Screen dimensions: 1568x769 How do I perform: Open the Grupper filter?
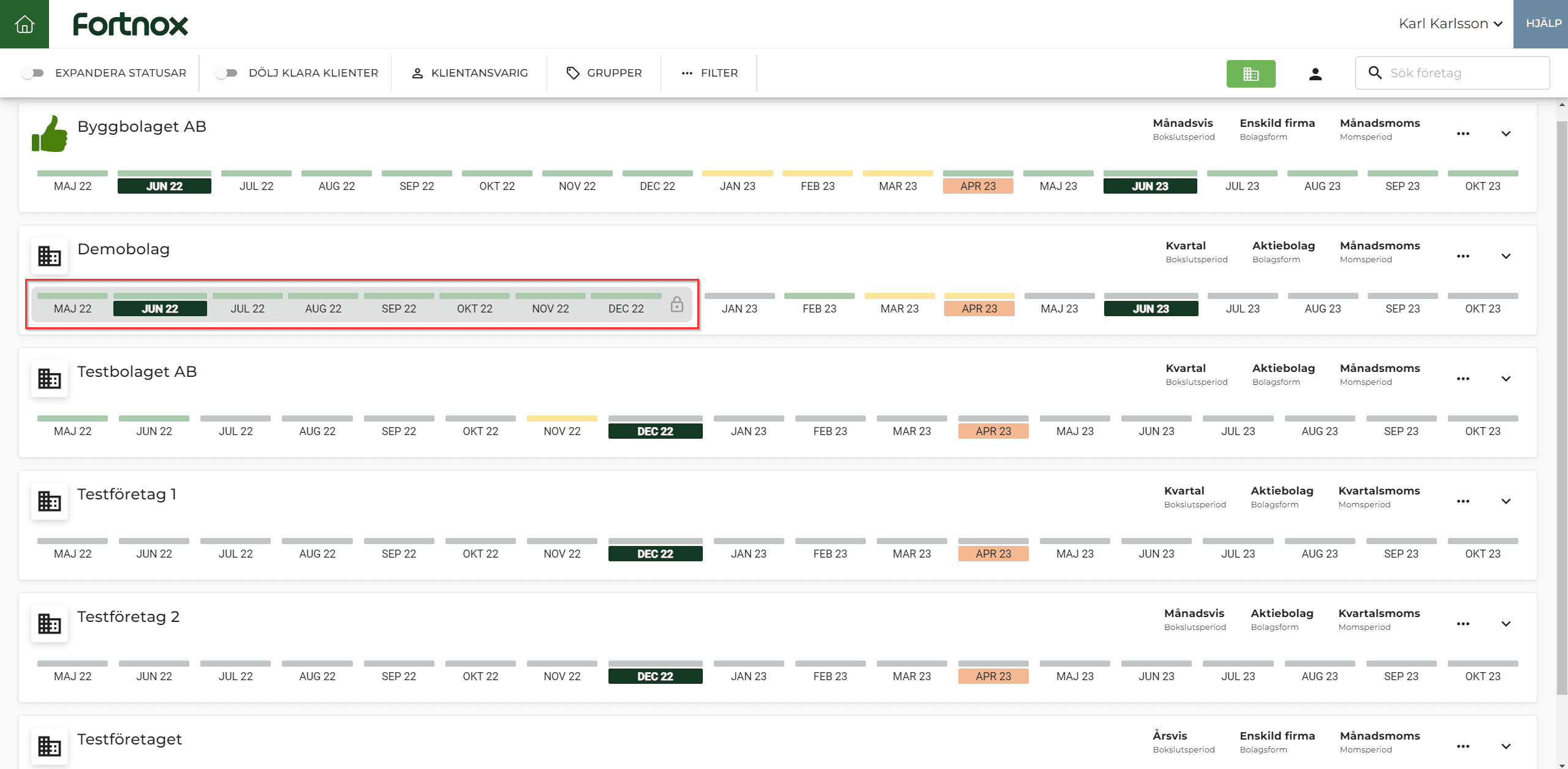click(x=604, y=73)
